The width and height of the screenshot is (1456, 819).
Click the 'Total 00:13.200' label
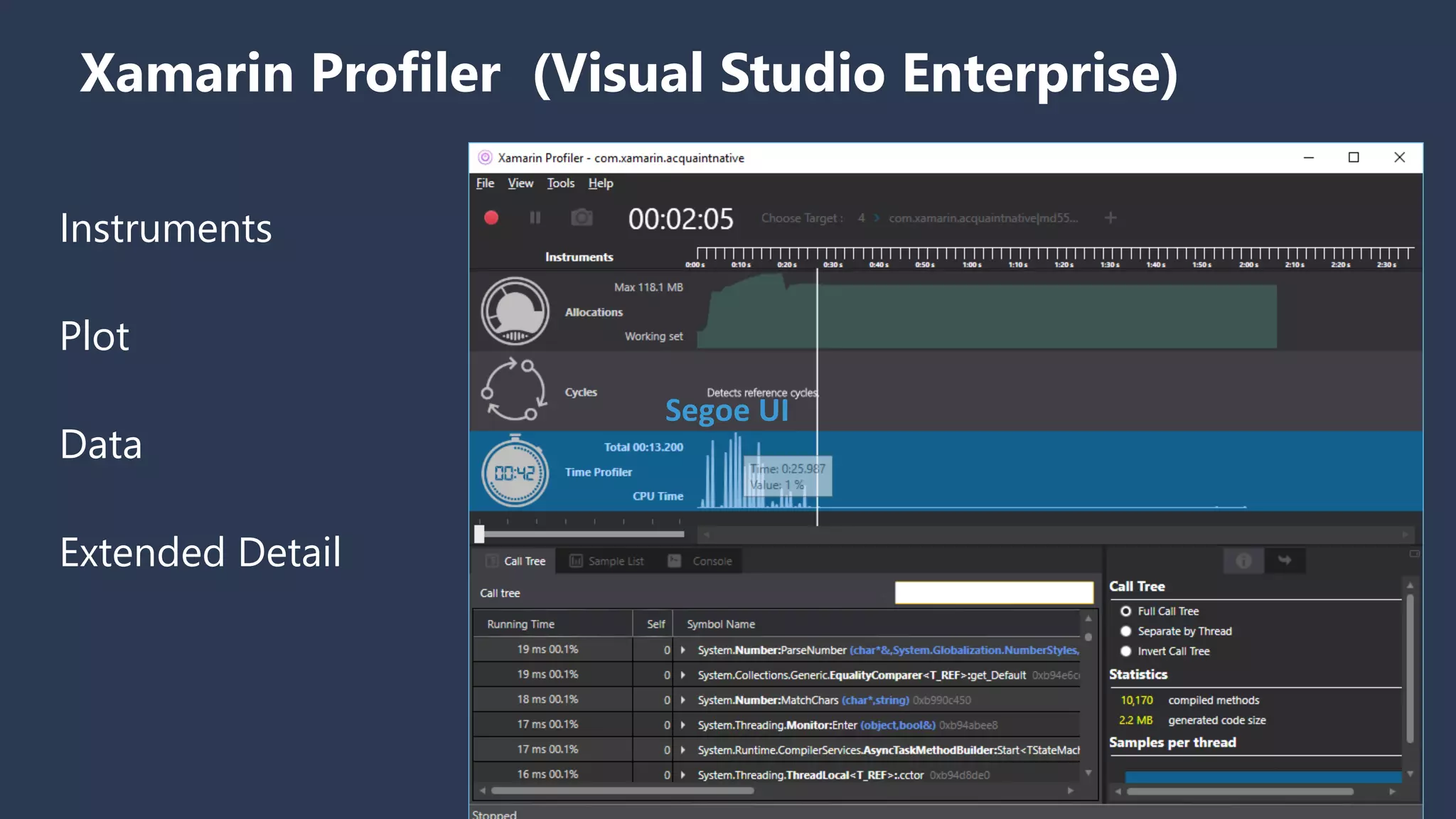(x=643, y=447)
